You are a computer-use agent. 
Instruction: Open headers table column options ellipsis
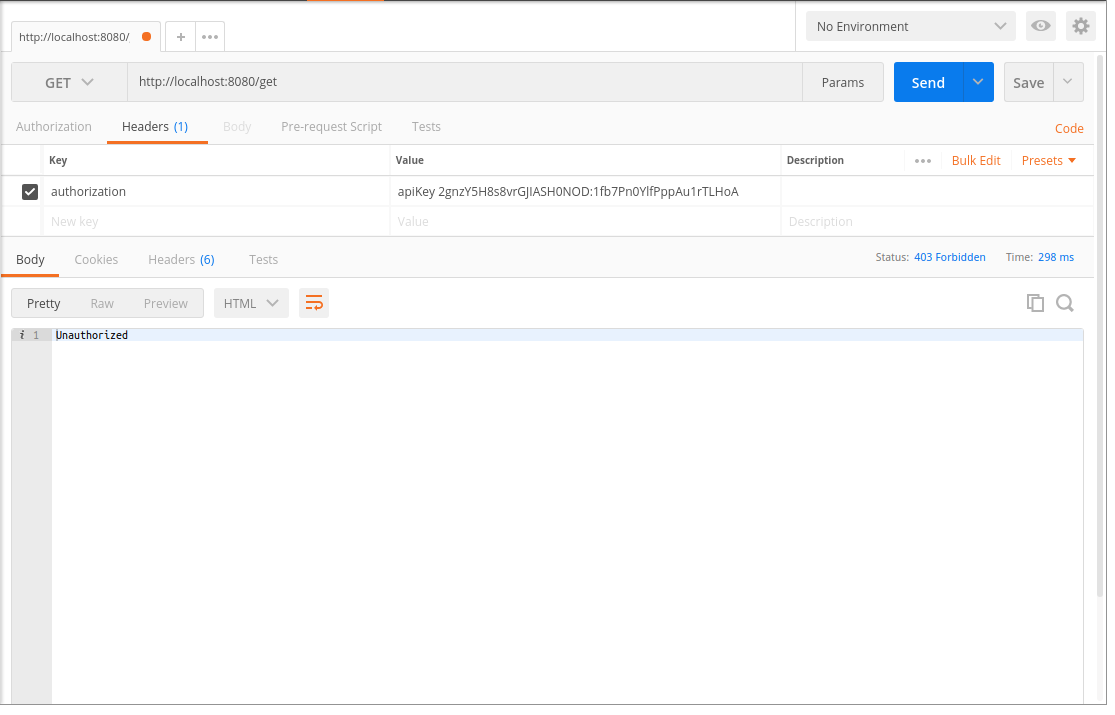[922, 161]
